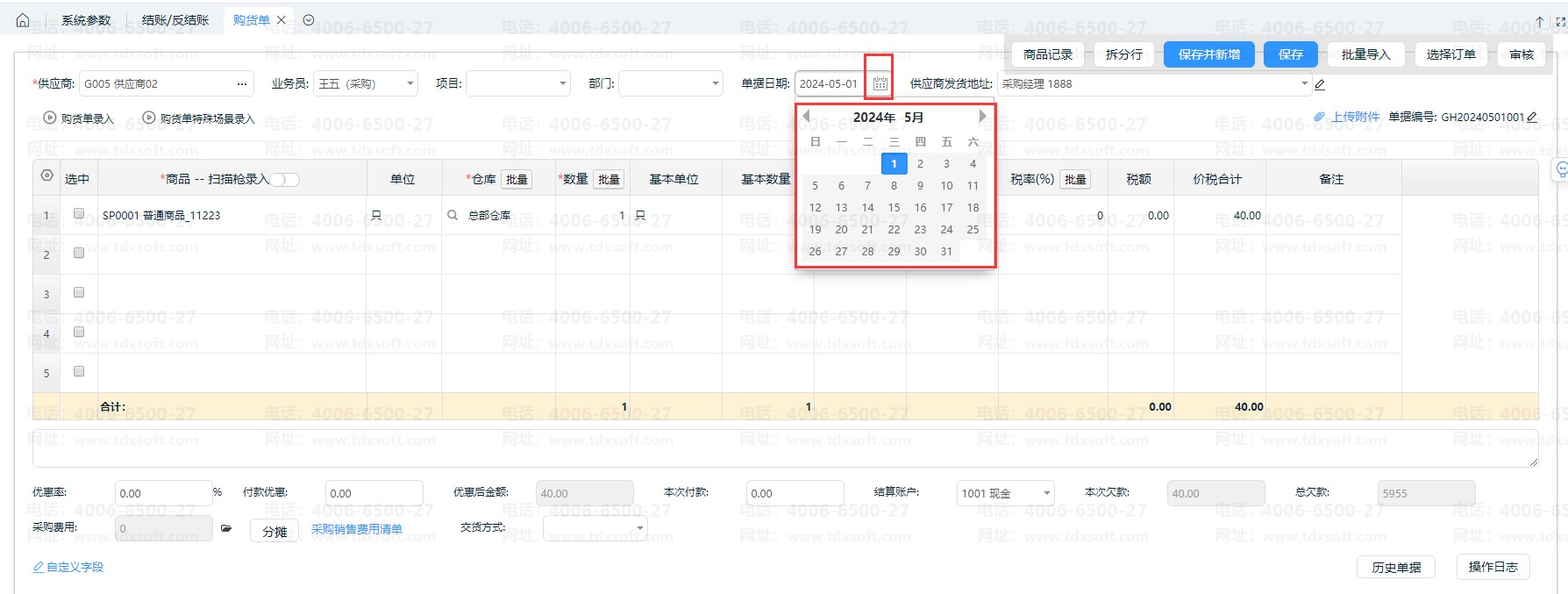This screenshot has width=1568, height=594.
Task: Open table column settings gear icon
Action: click(x=47, y=176)
